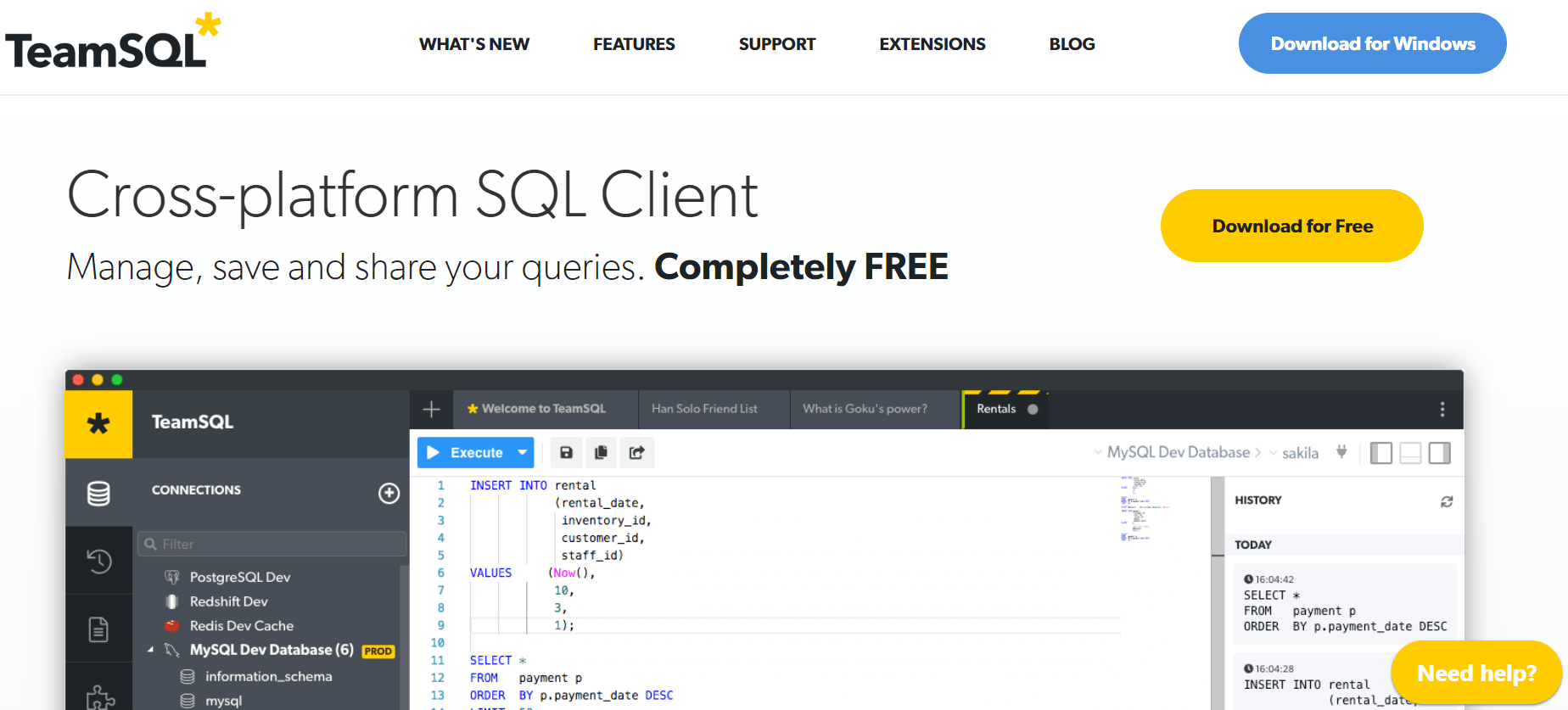Open the EXTENSIONS menu item
The image size is (1568, 710).
click(x=932, y=44)
